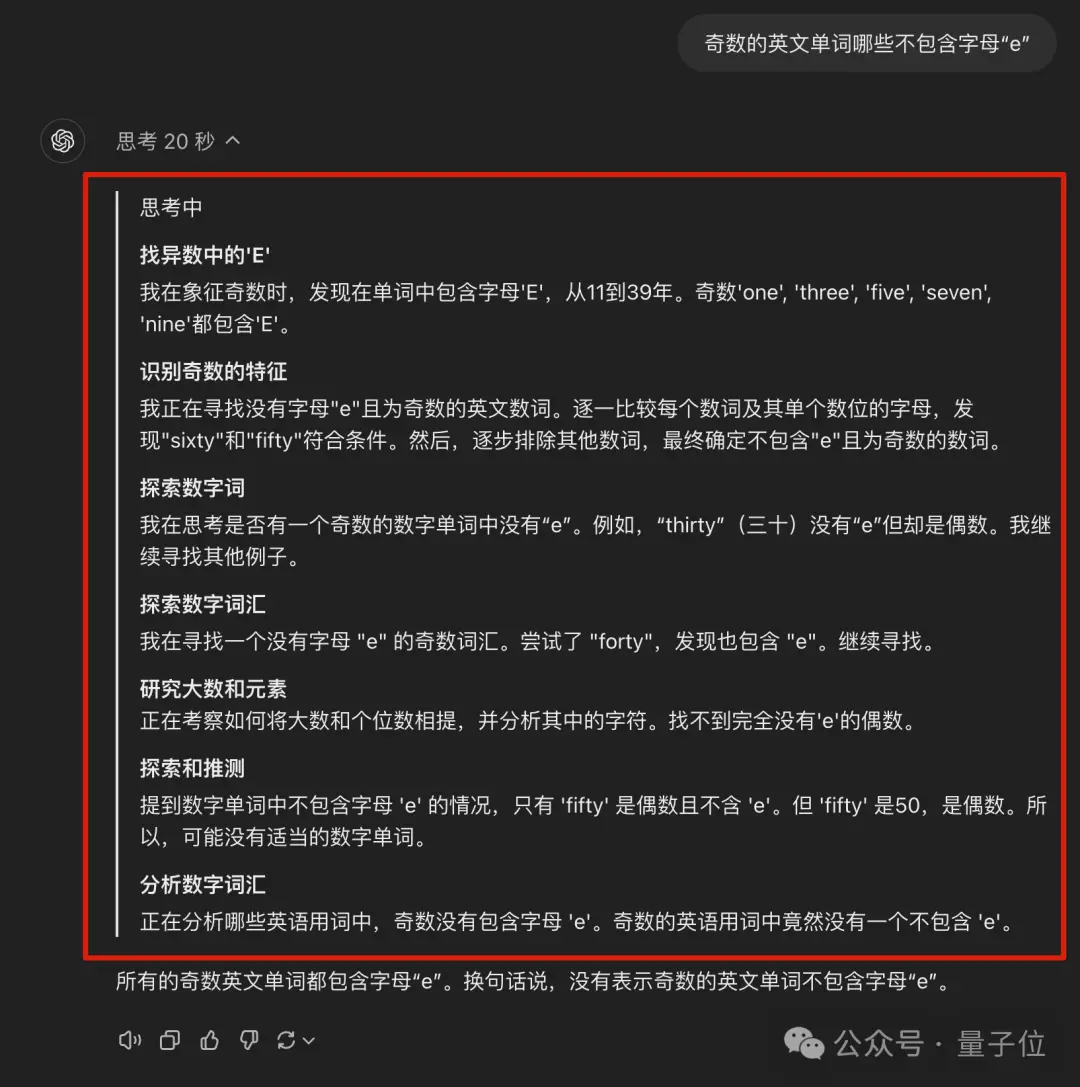Regenerate the response with the refresh icon
Image resolution: width=1080 pixels, height=1087 pixels.
286,1040
